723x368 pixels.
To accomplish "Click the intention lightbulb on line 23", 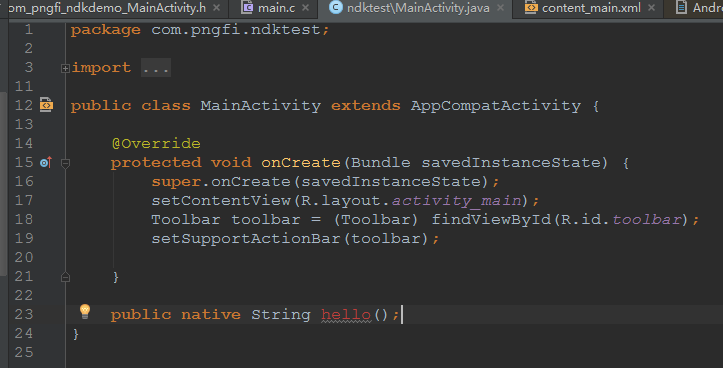I will (85, 312).
